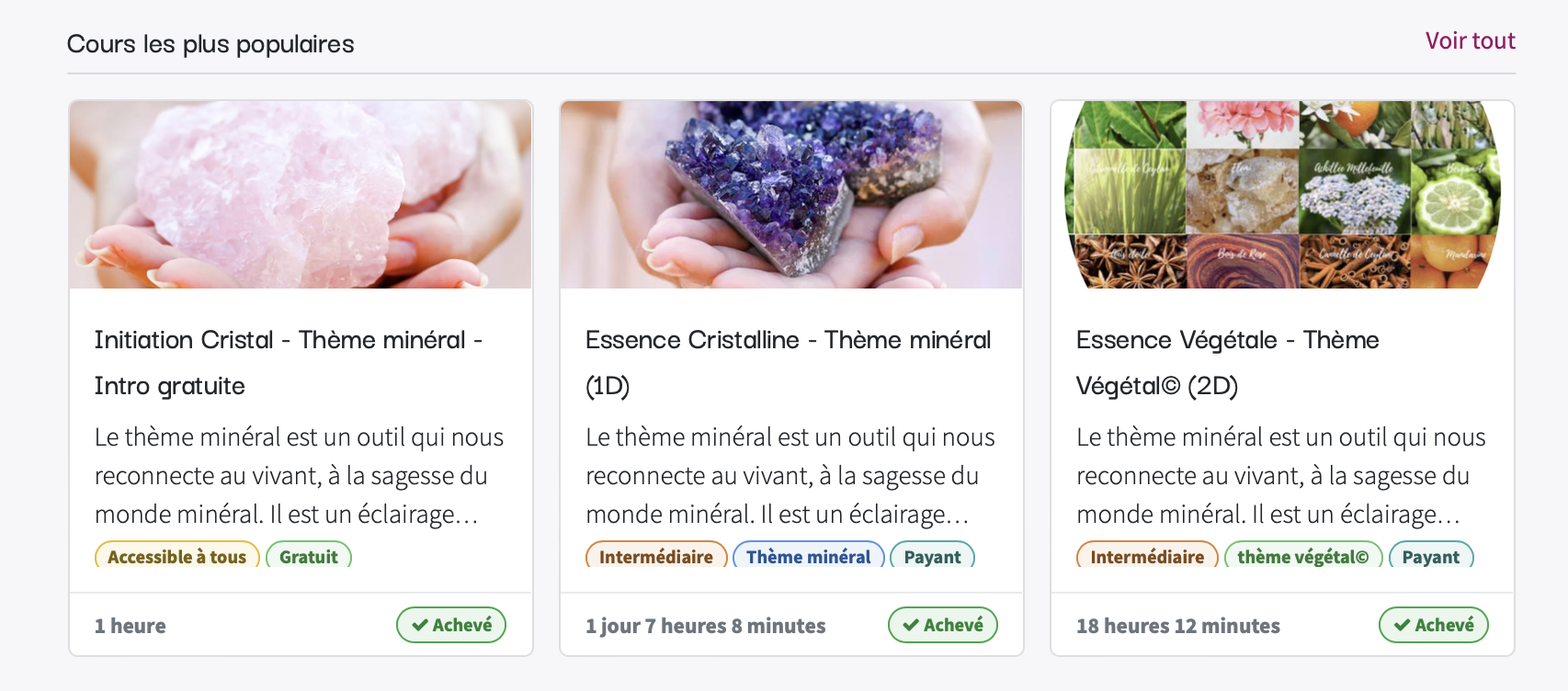Click the Achevé checkmark badge on Essence Cristalline

click(943, 625)
